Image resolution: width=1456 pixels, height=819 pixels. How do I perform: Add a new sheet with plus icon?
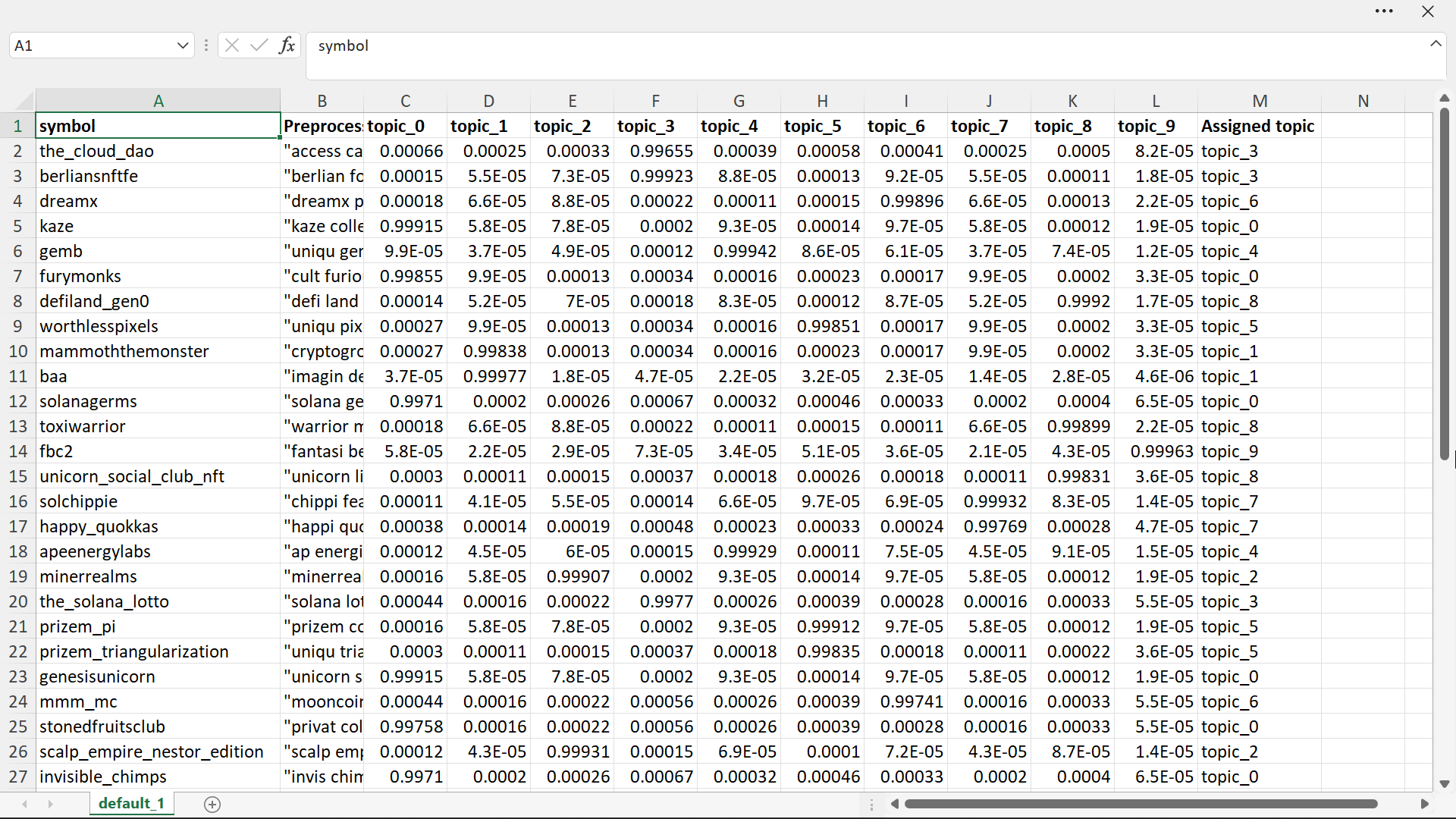pyautogui.click(x=212, y=805)
